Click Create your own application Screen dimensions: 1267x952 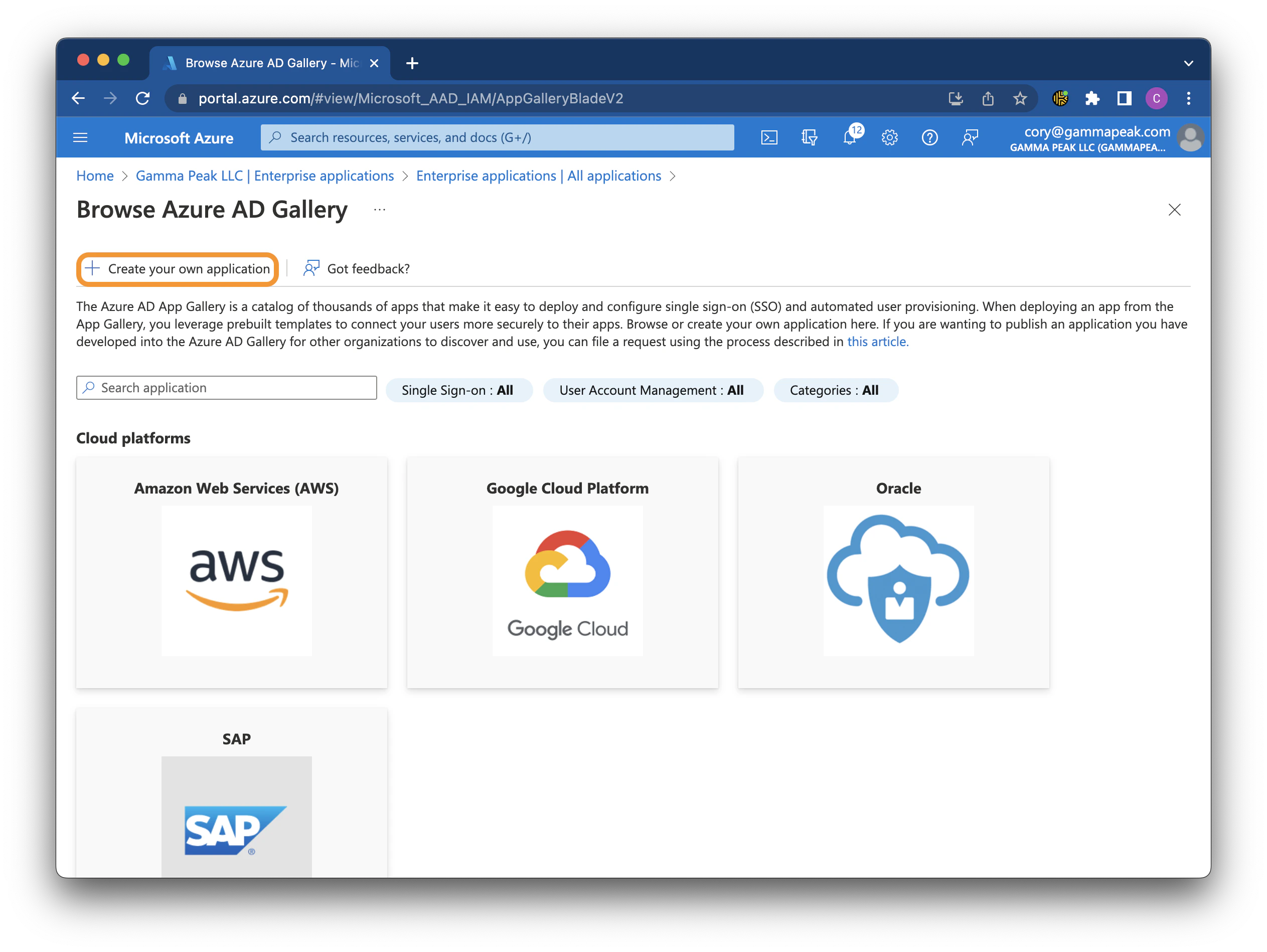178,269
